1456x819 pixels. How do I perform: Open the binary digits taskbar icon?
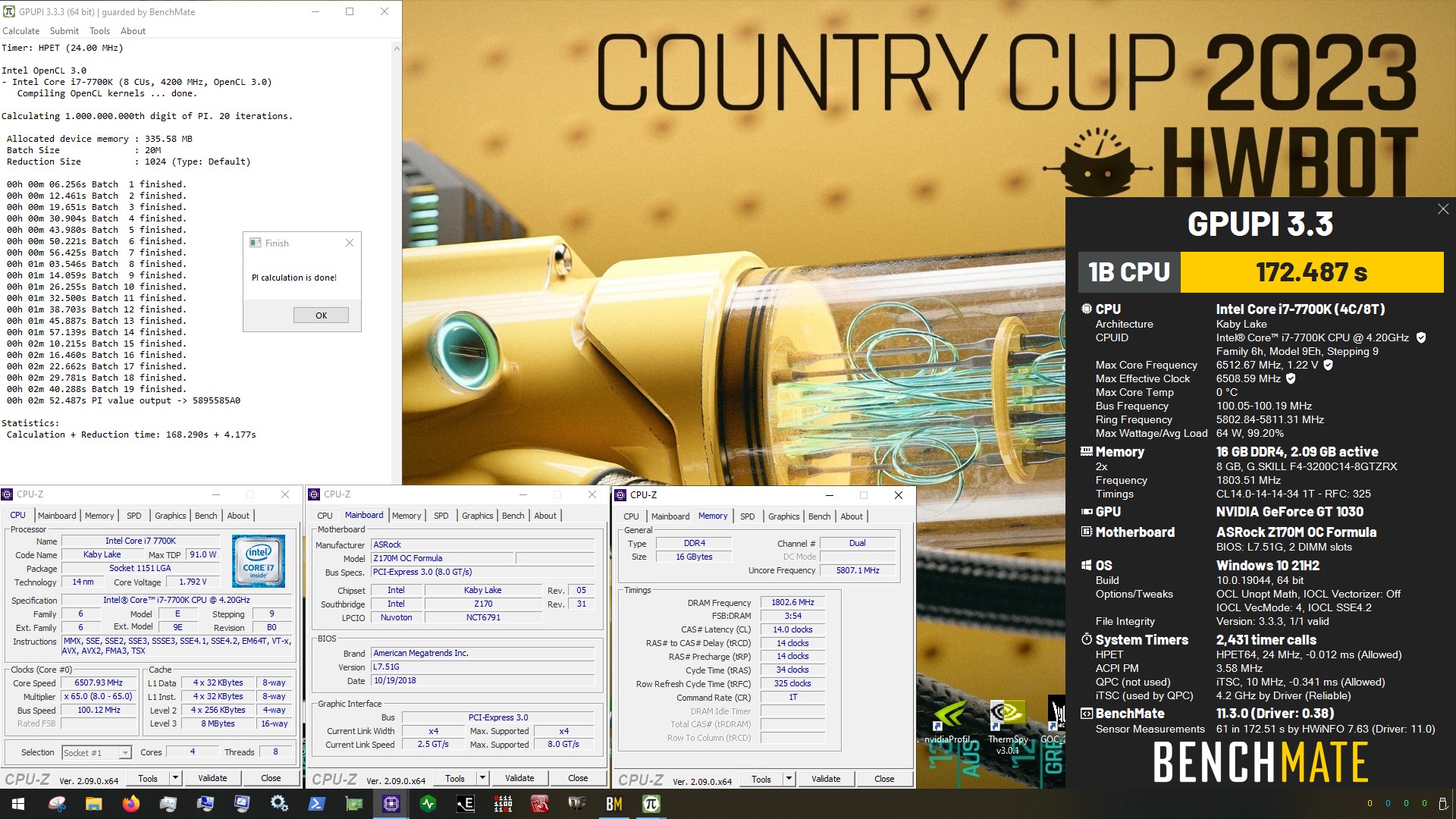pyautogui.click(x=502, y=804)
